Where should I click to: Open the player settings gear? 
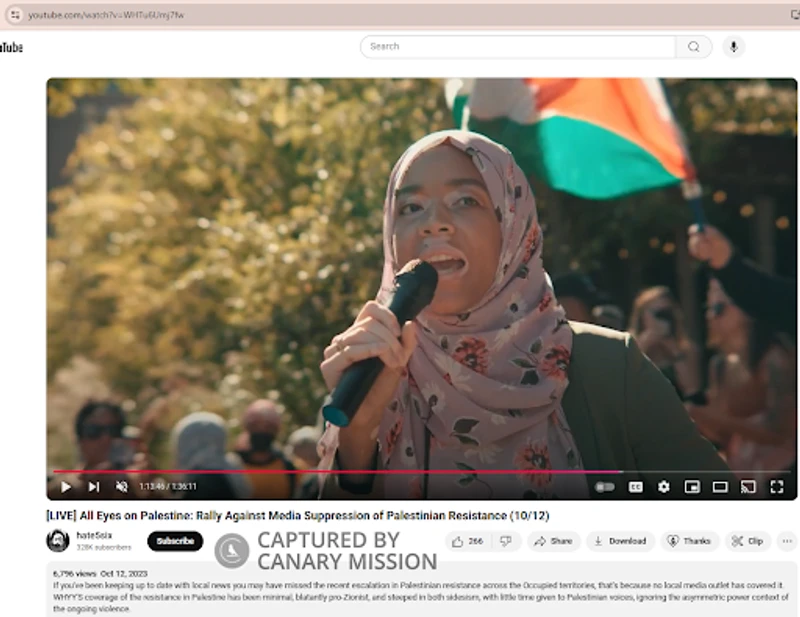(664, 487)
